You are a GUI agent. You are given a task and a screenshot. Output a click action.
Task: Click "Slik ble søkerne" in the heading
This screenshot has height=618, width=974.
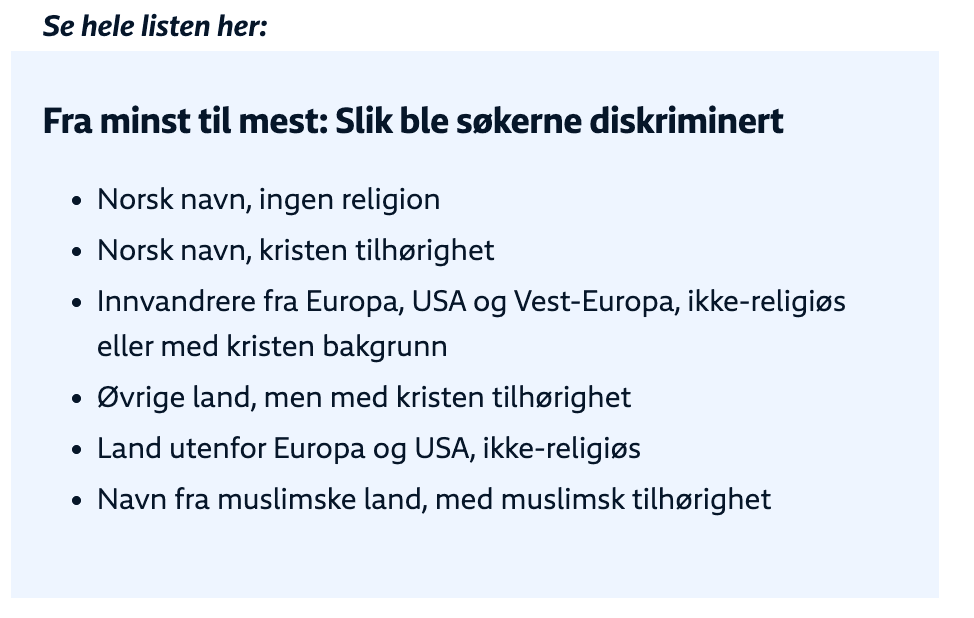pos(458,120)
